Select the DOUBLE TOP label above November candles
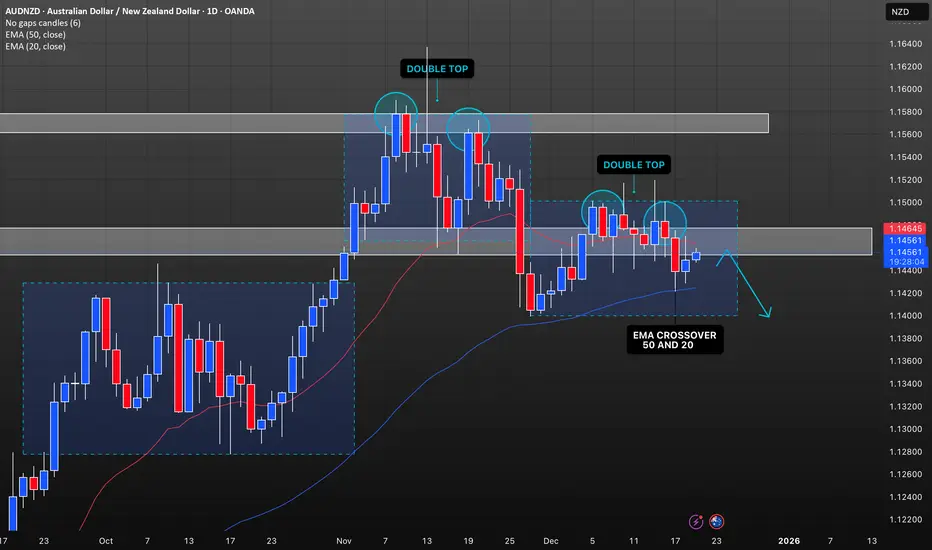The image size is (932, 550). 437,69
